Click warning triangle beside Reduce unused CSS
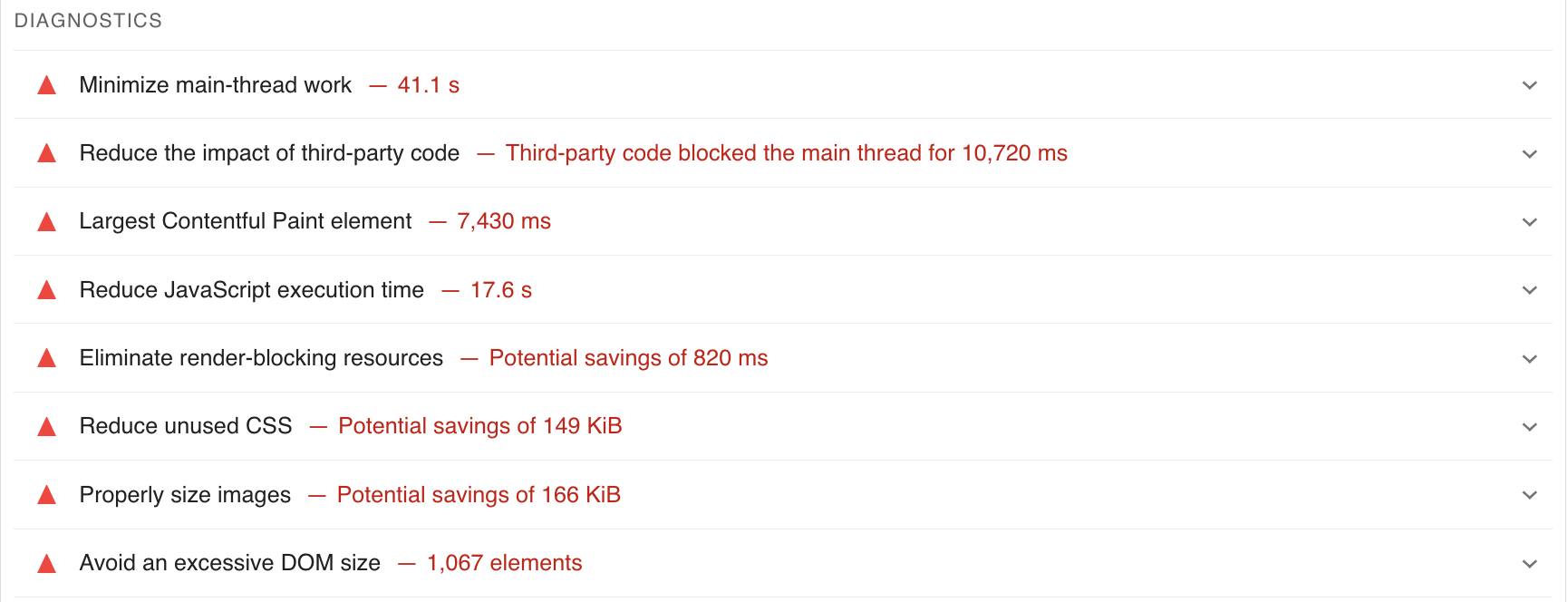1568x602 pixels. click(47, 427)
